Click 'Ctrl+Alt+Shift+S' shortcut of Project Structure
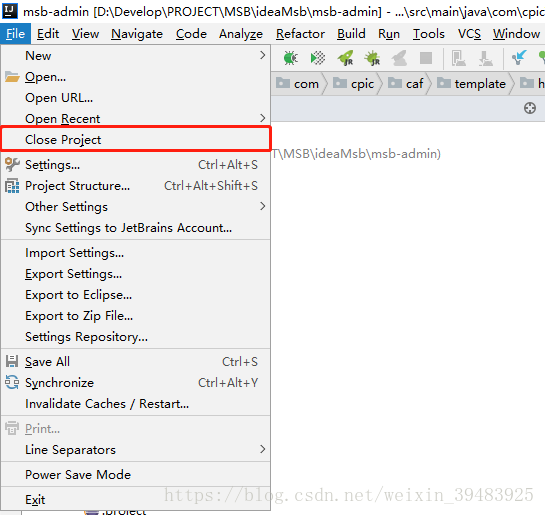 [211, 186]
